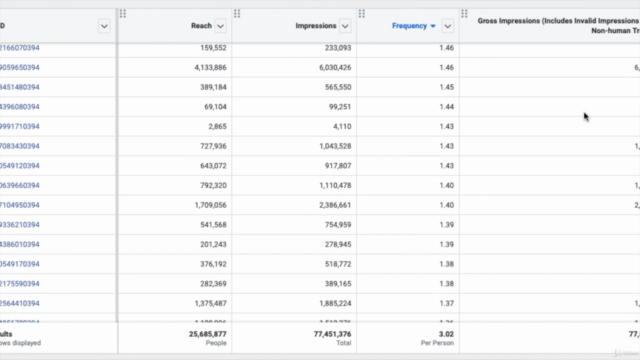Grab the drag handle above Reach column
Screen dimensions: 640x360
pos(123,14)
